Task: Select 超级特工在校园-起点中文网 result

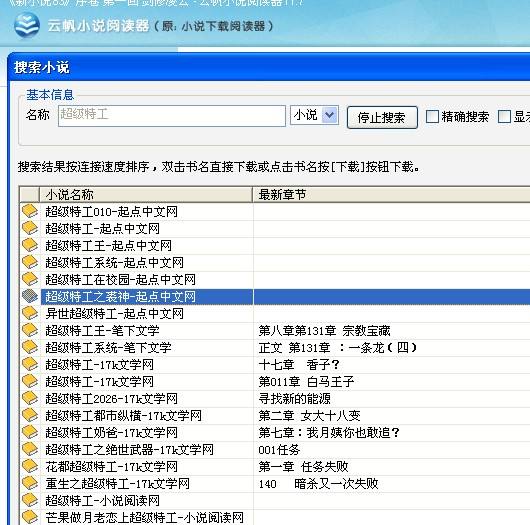Action: pyautogui.click(x=120, y=280)
